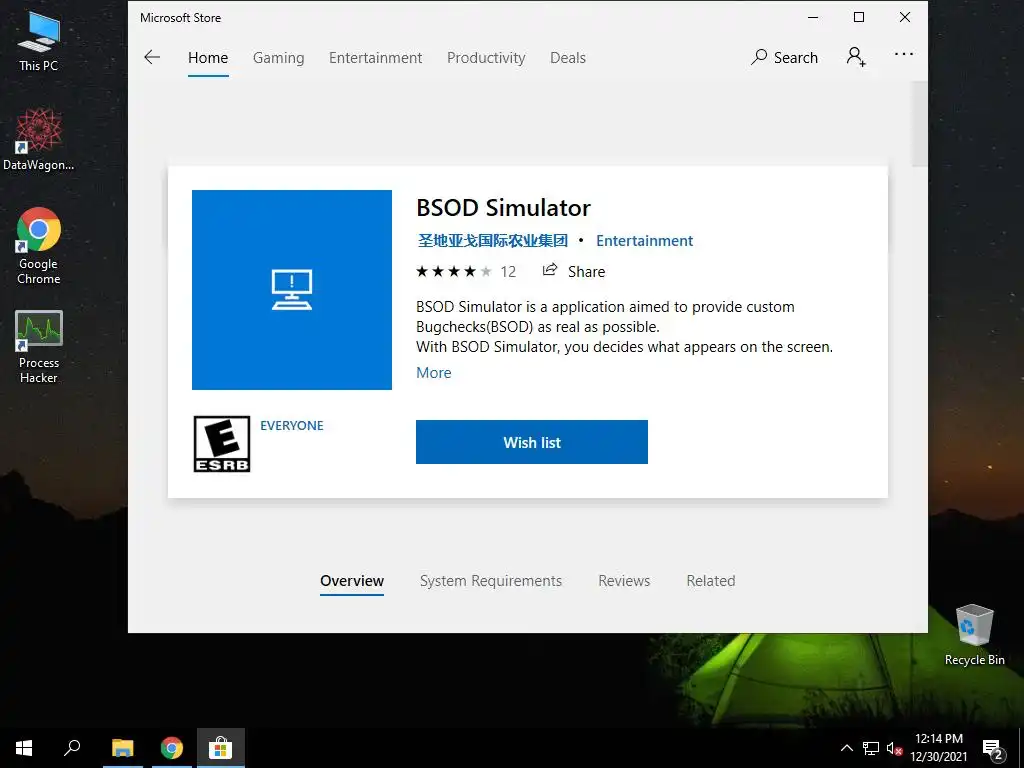The image size is (1024, 768).
Task: Open the EVERYONE rating link
Action: point(292,425)
